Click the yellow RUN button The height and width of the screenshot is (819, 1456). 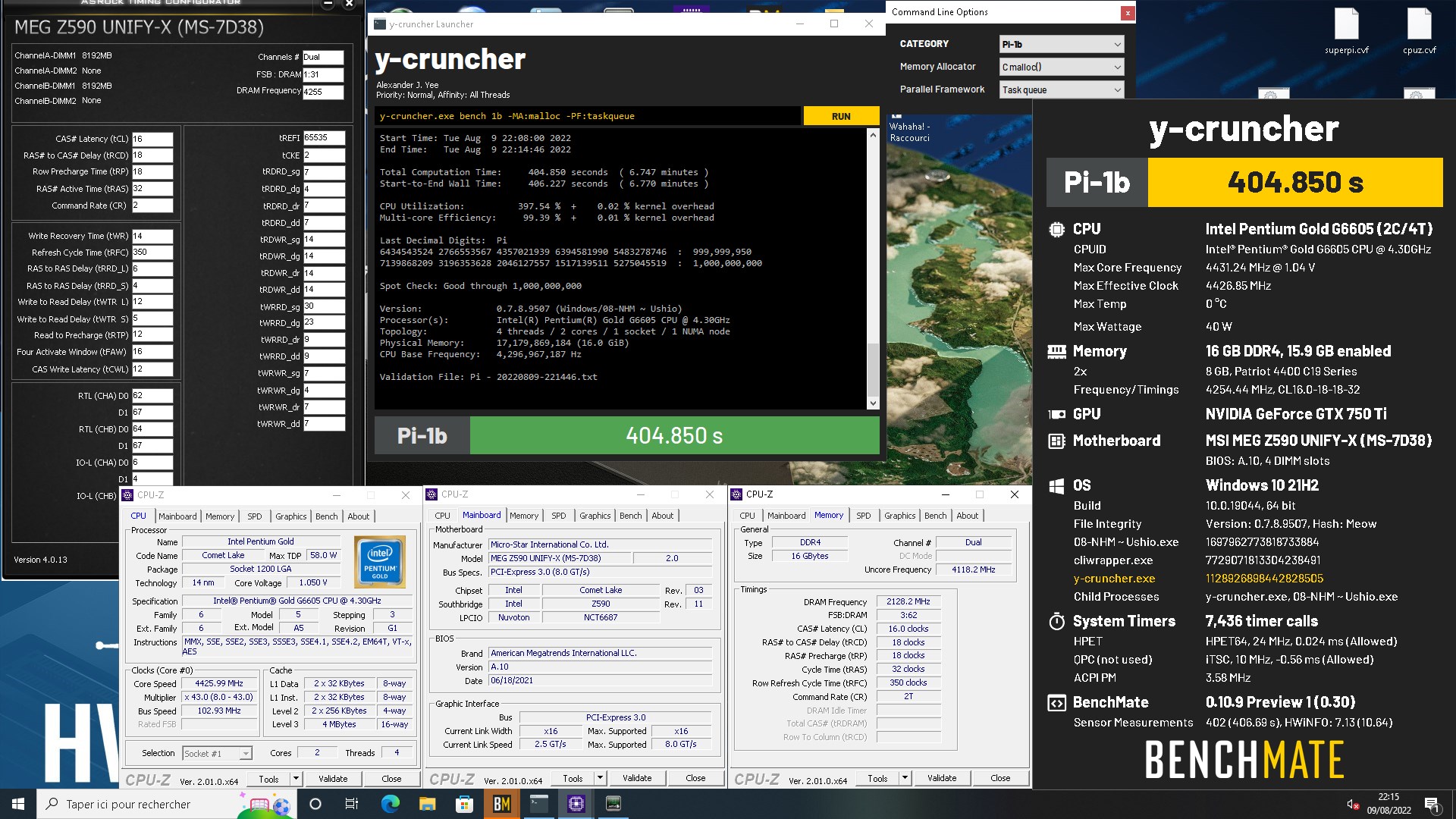pyautogui.click(x=841, y=116)
